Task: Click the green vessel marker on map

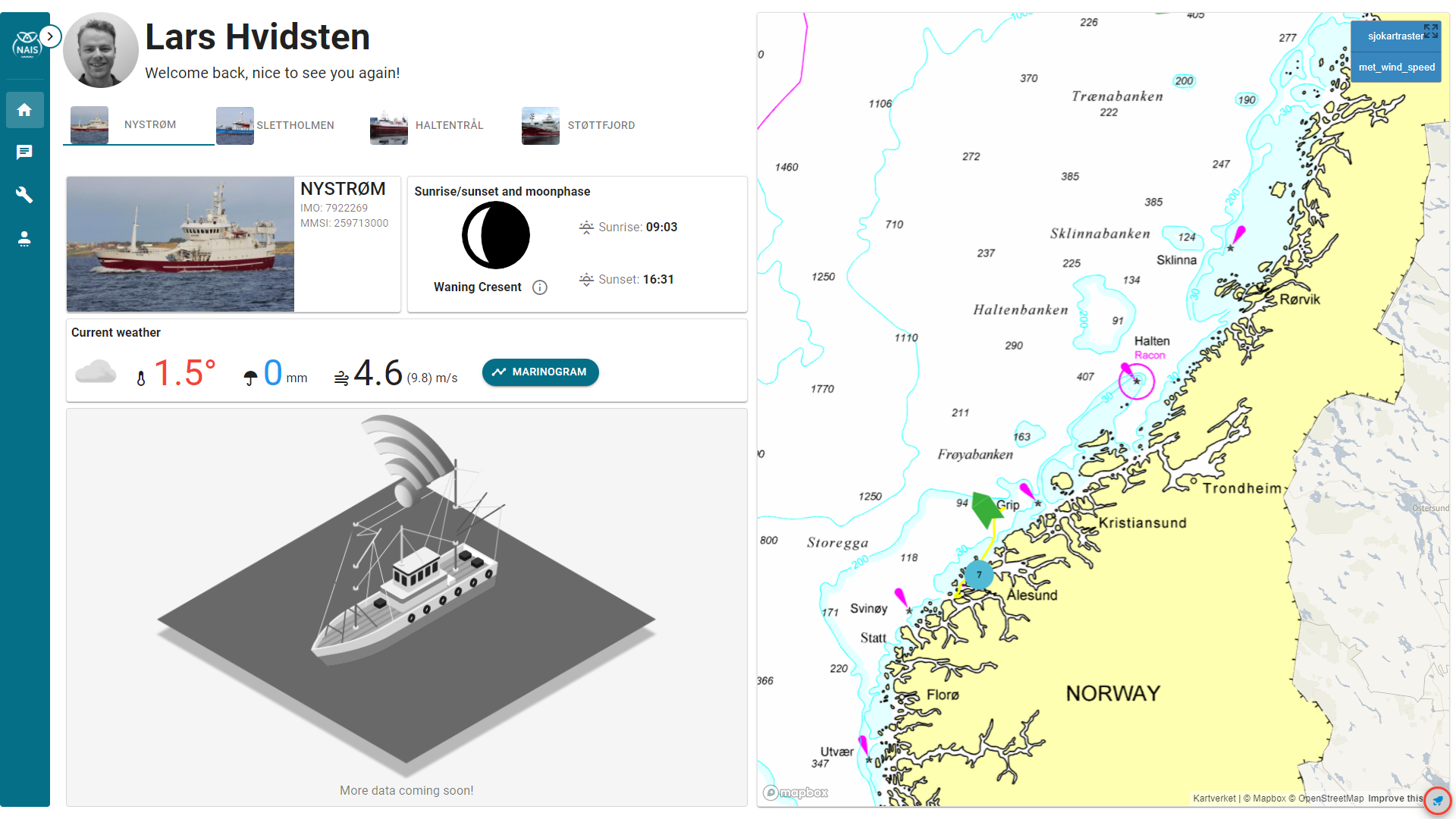Action: pyautogui.click(x=987, y=509)
